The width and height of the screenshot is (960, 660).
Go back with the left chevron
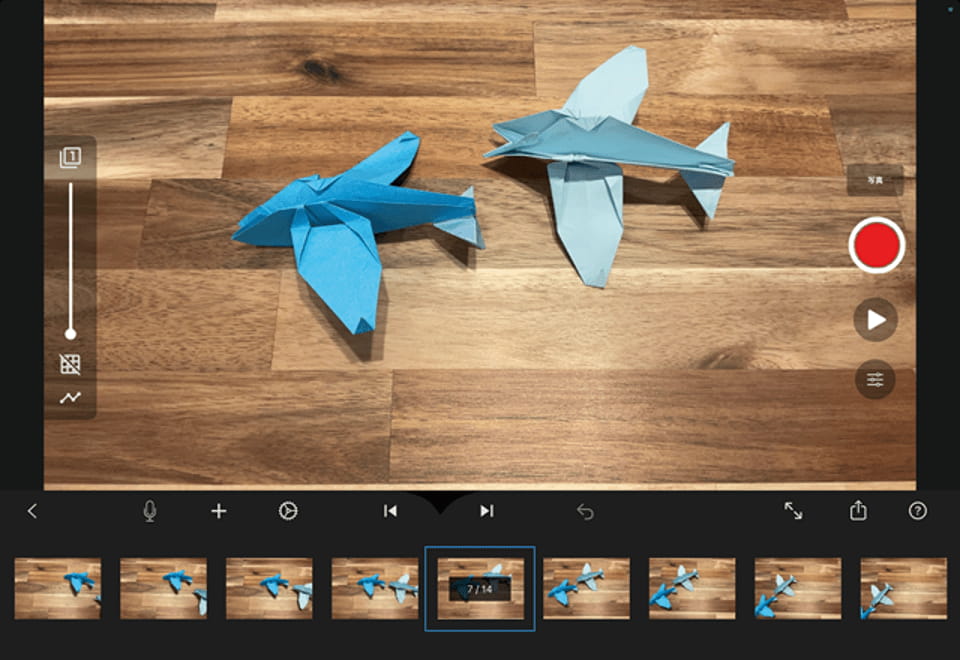(32, 511)
